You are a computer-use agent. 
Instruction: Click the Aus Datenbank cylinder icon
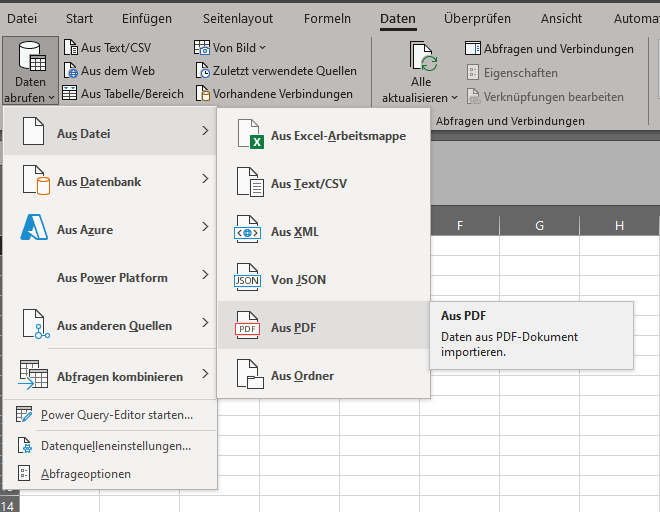(x=36, y=180)
